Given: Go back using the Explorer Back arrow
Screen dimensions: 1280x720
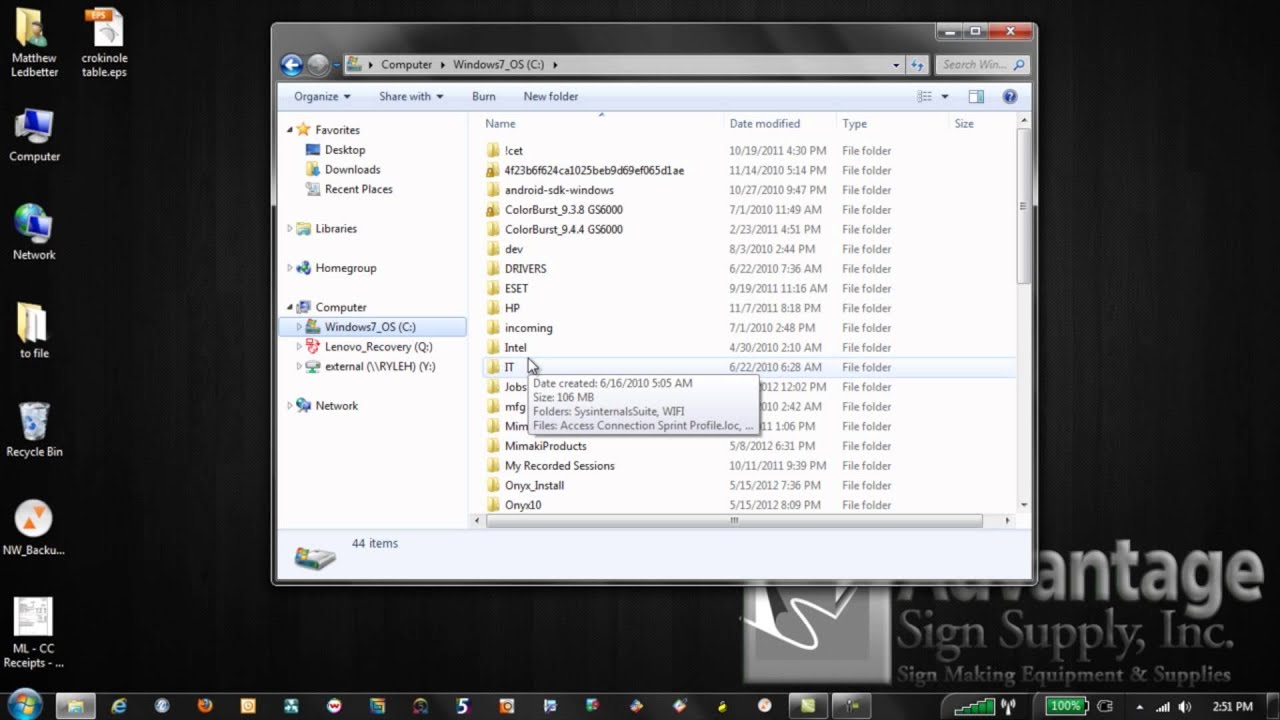Looking at the screenshot, I should point(292,65).
